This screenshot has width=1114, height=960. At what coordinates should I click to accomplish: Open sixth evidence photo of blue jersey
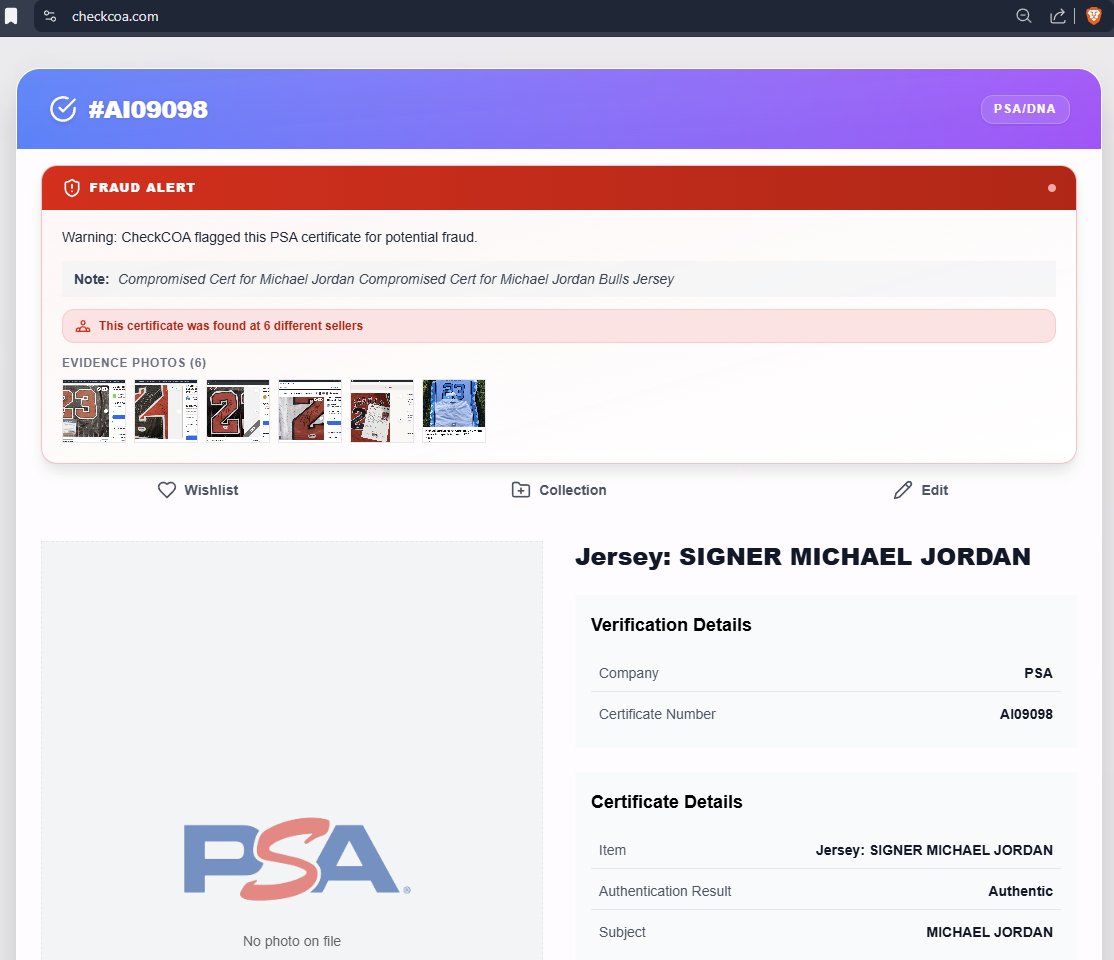[x=454, y=411]
